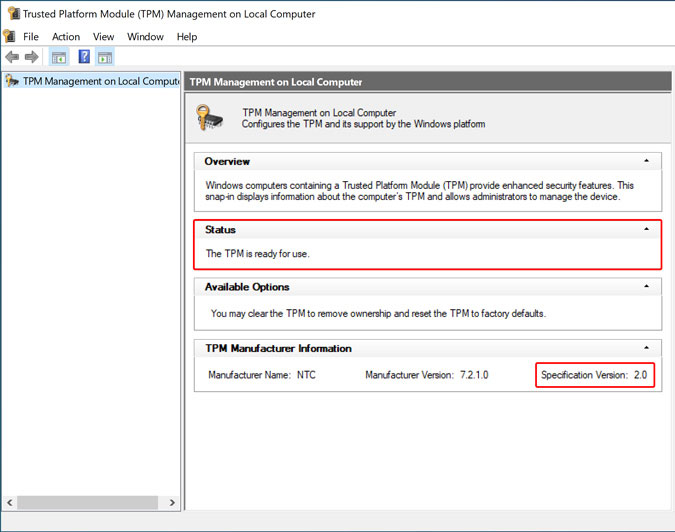Viewport: 675px width, 532px height.
Task: Click the Specification Version: 2.0 value
Action: [594, 375]
